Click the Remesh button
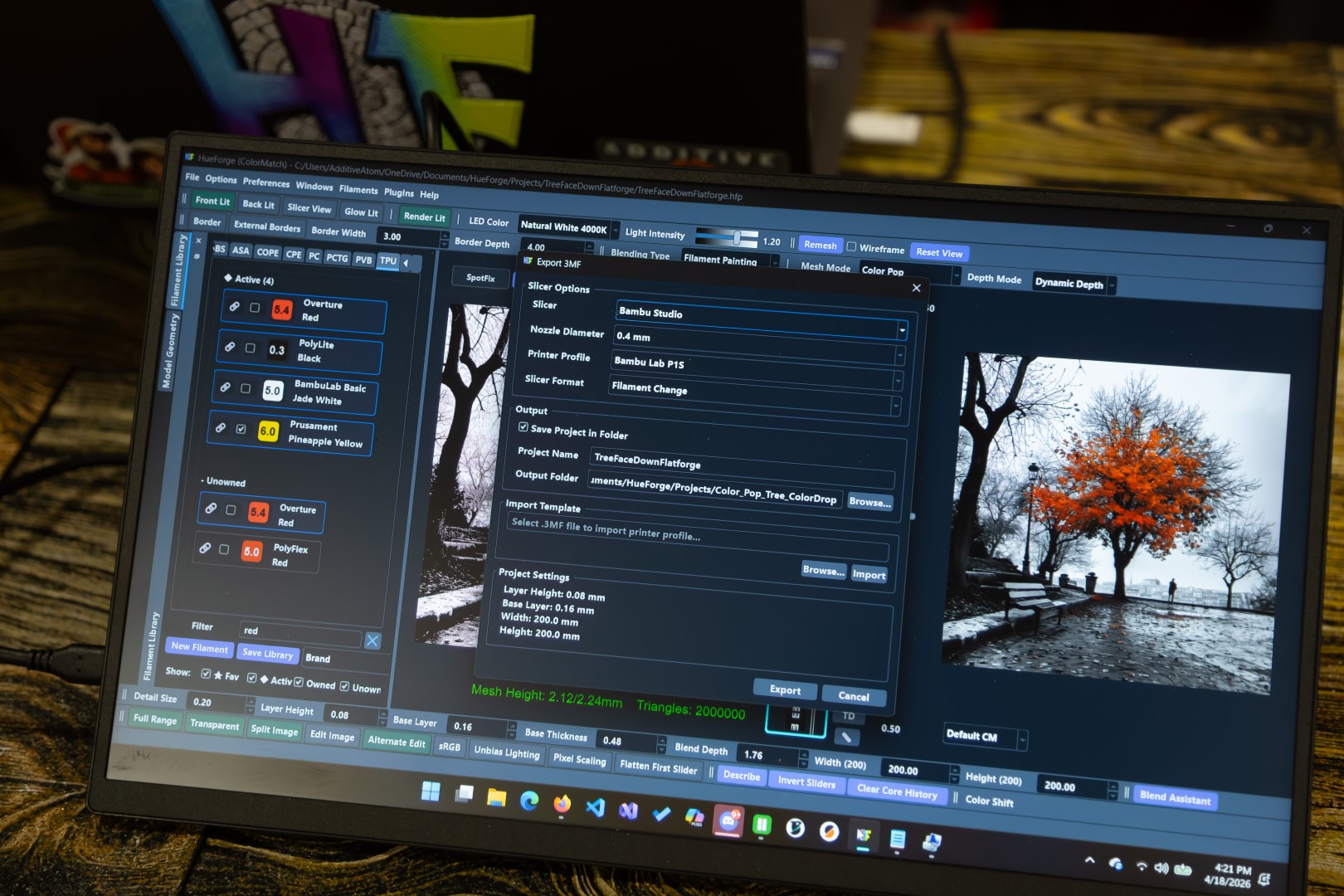The width and height of the screenshot is (1344, 896). [x=821, y=245]
